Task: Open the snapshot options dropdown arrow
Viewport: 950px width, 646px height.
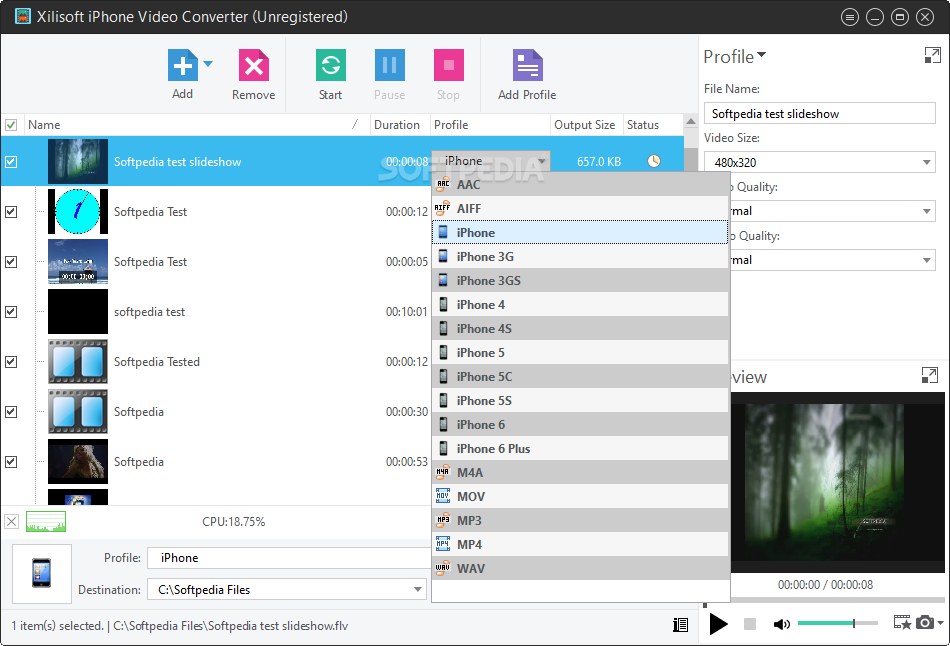Action: tap(940, 622)
